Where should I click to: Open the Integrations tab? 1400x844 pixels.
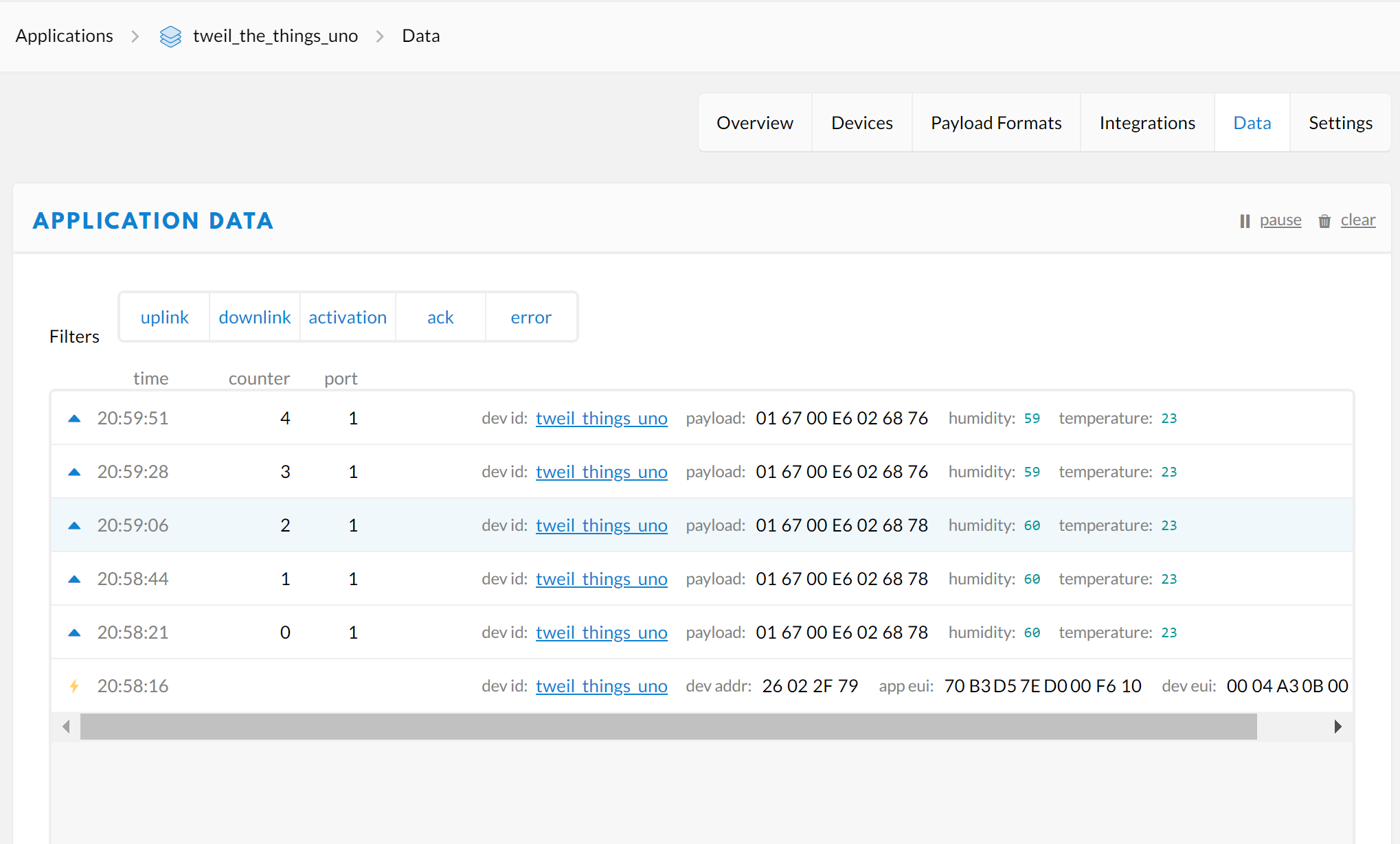click(x=1147, y=123)
